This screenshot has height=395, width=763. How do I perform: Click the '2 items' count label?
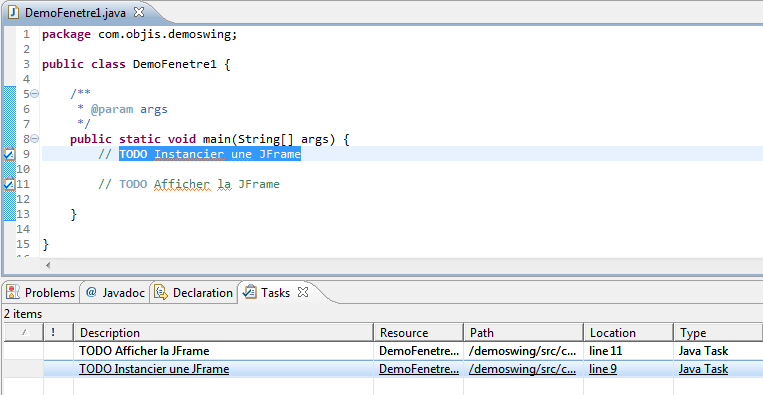click(x=23, y=314)
